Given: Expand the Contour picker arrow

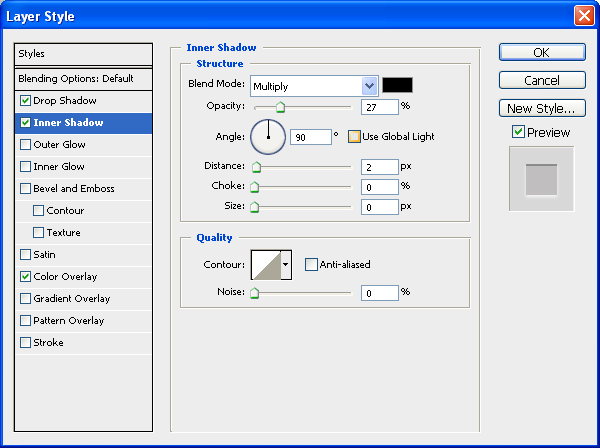Looking at the screenshot, I should click(x=286, y=265).
